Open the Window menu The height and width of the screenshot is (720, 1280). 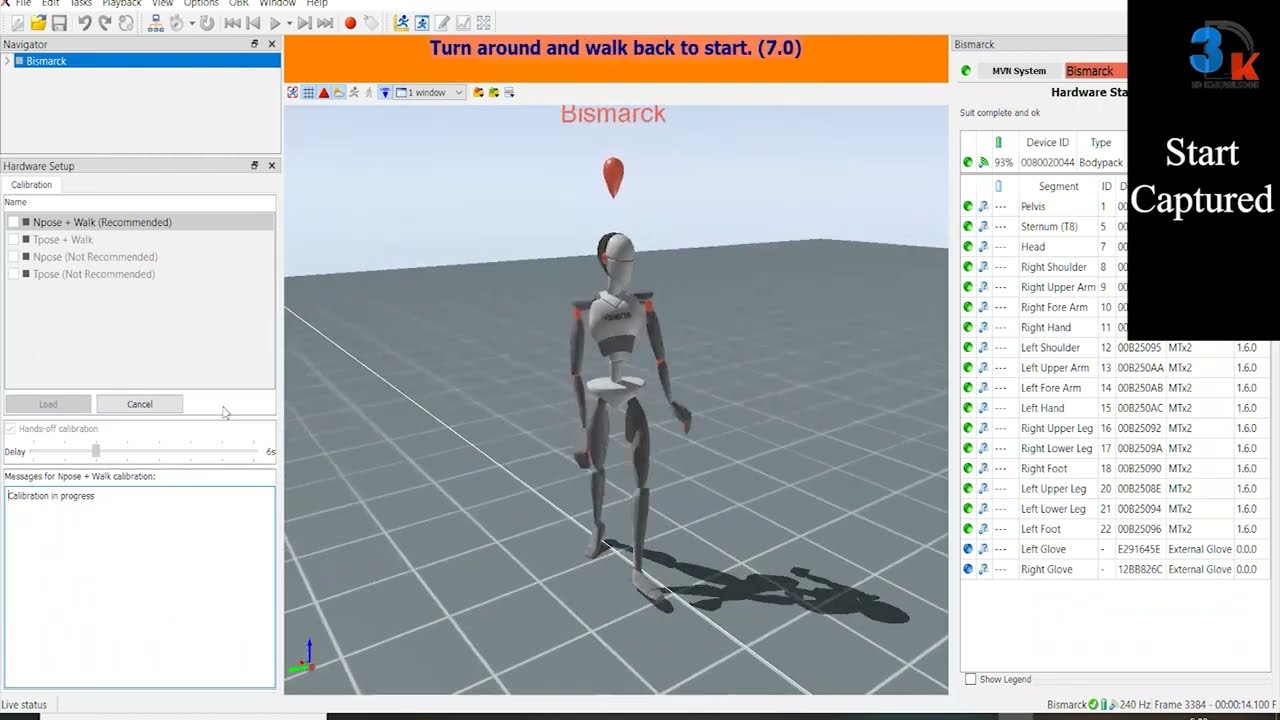coord(277,4)
